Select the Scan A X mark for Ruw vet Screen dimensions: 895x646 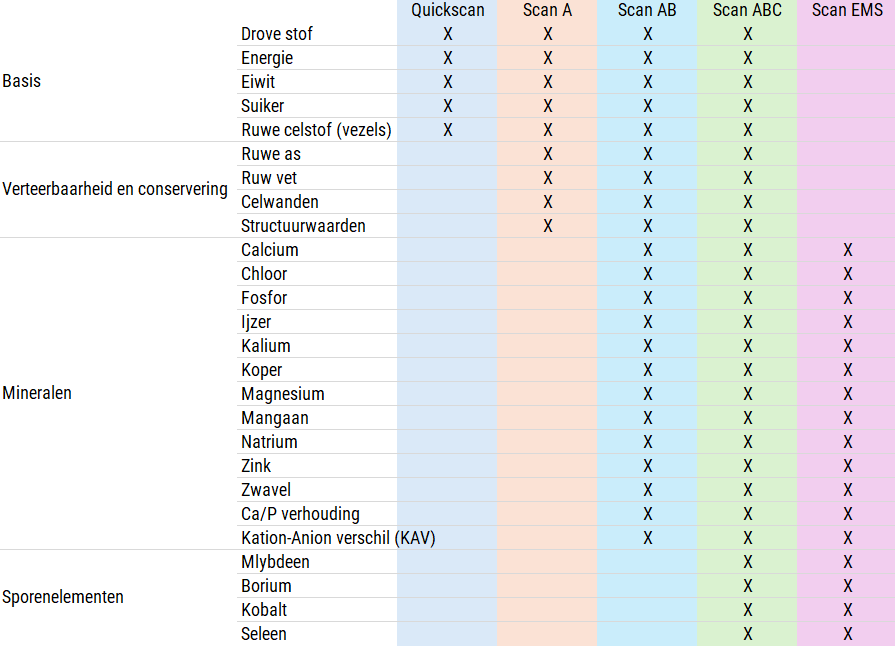tap(548, 178)
